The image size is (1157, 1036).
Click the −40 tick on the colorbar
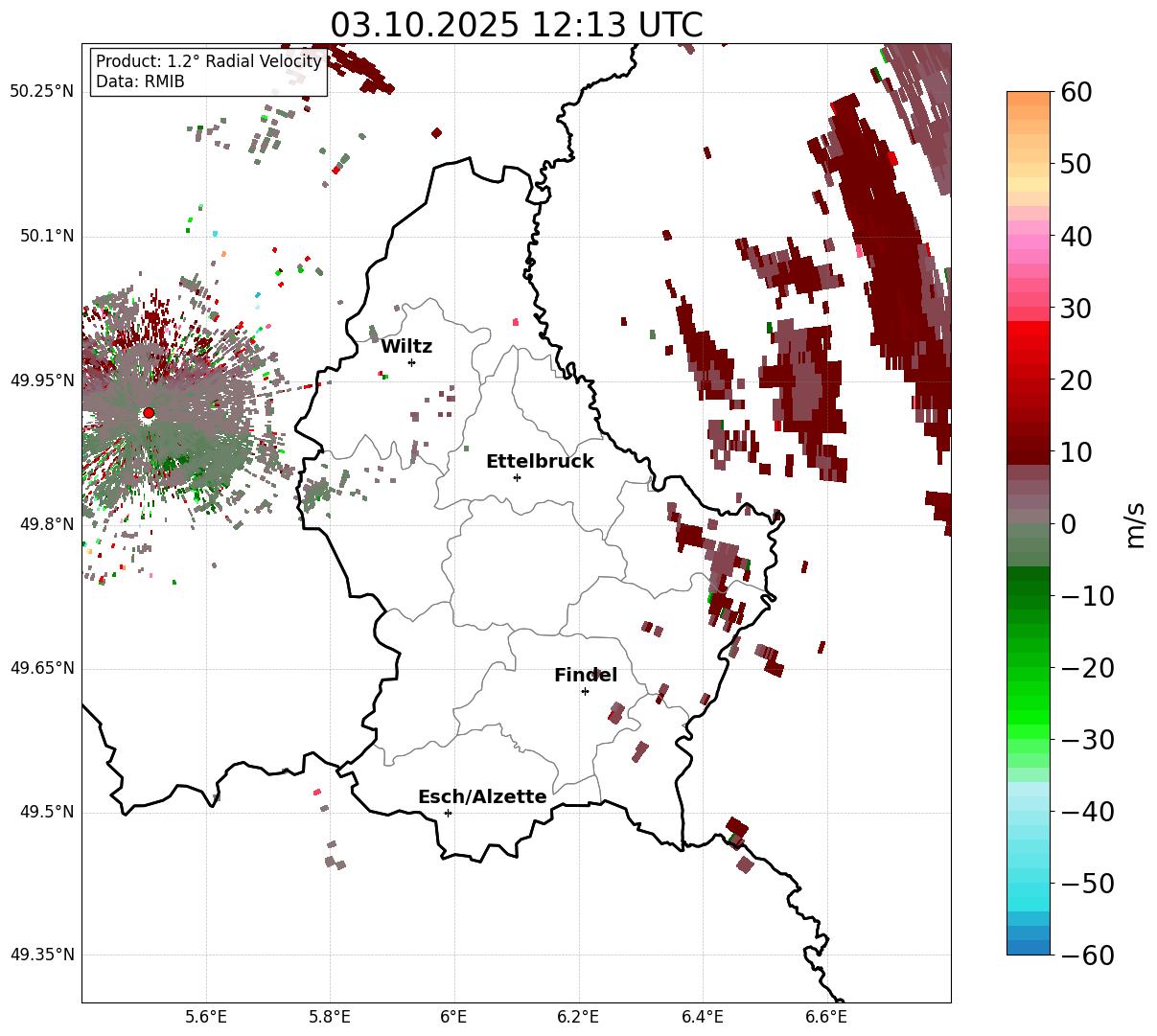pyautogui.click(x=1086, y=811)
